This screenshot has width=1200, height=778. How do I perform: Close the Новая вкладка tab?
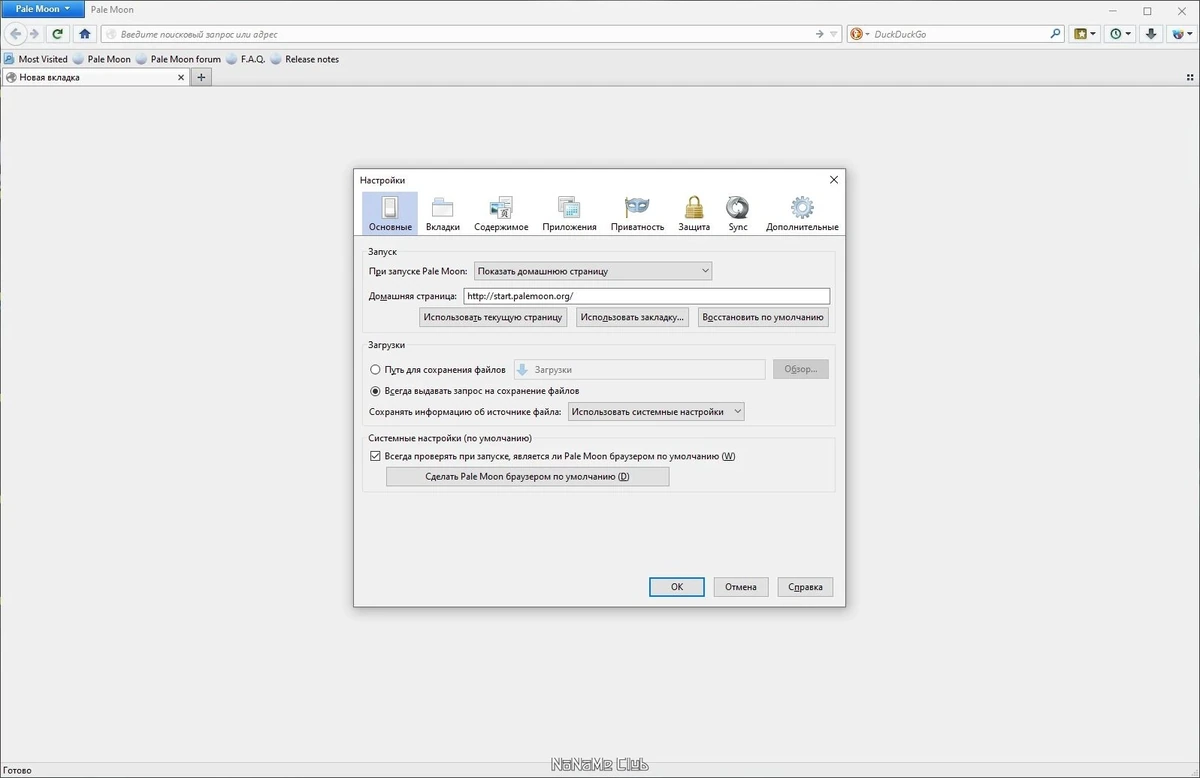click(x=181, y=77)
